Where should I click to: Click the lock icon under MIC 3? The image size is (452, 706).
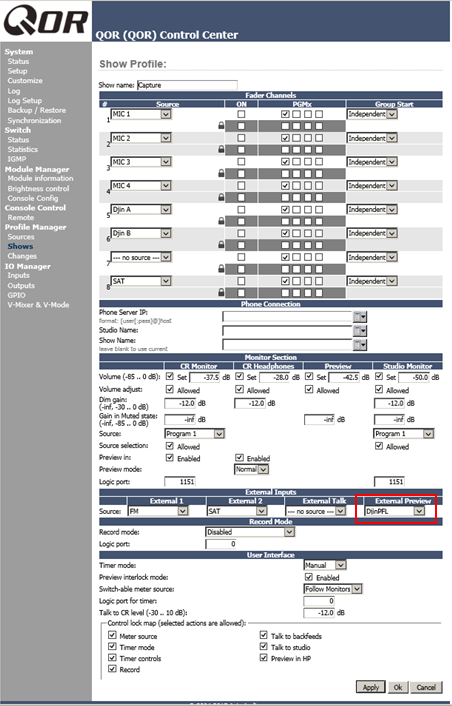pos(221,173)
